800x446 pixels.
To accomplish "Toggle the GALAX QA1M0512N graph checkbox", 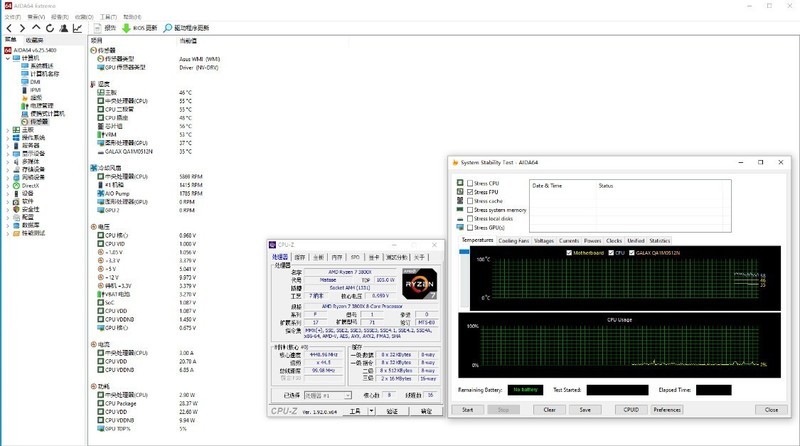I will pyautogui.click(x=632, y=253).
